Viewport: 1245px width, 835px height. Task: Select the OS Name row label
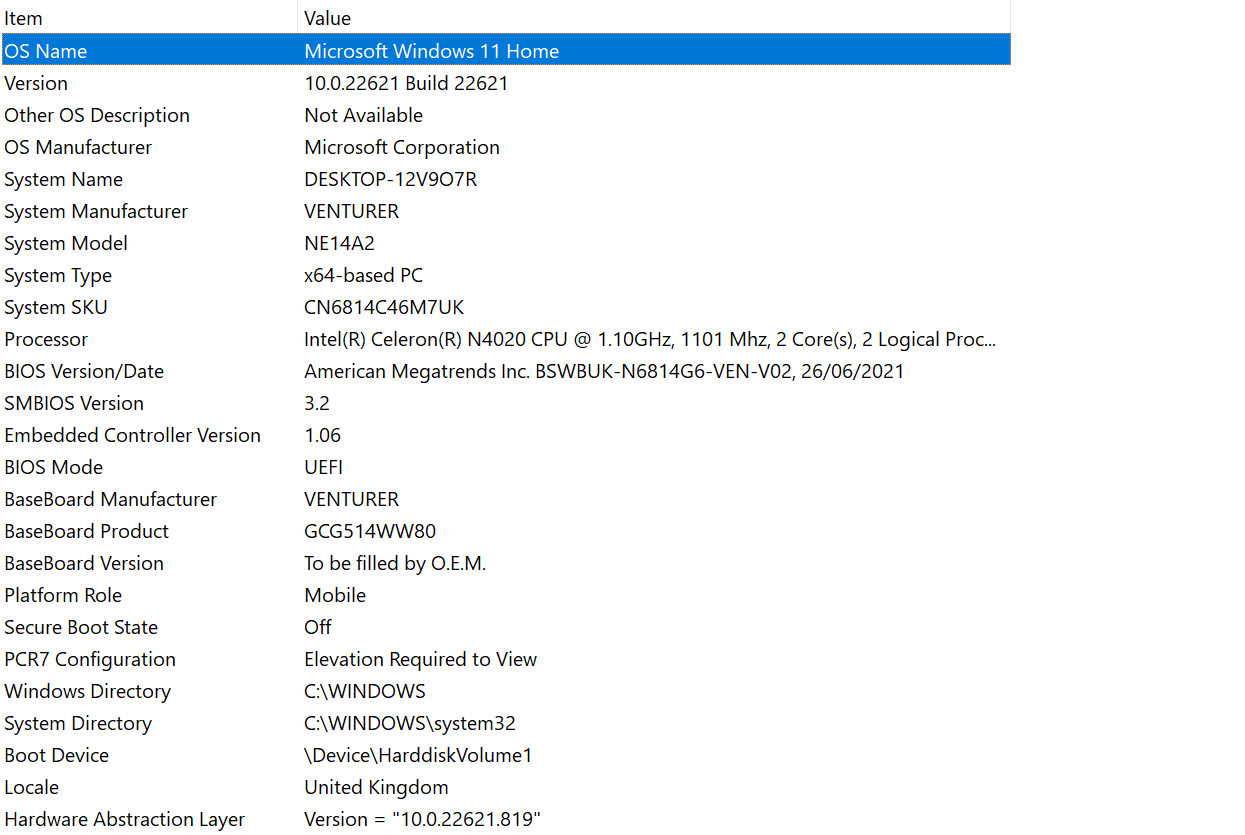46,51
